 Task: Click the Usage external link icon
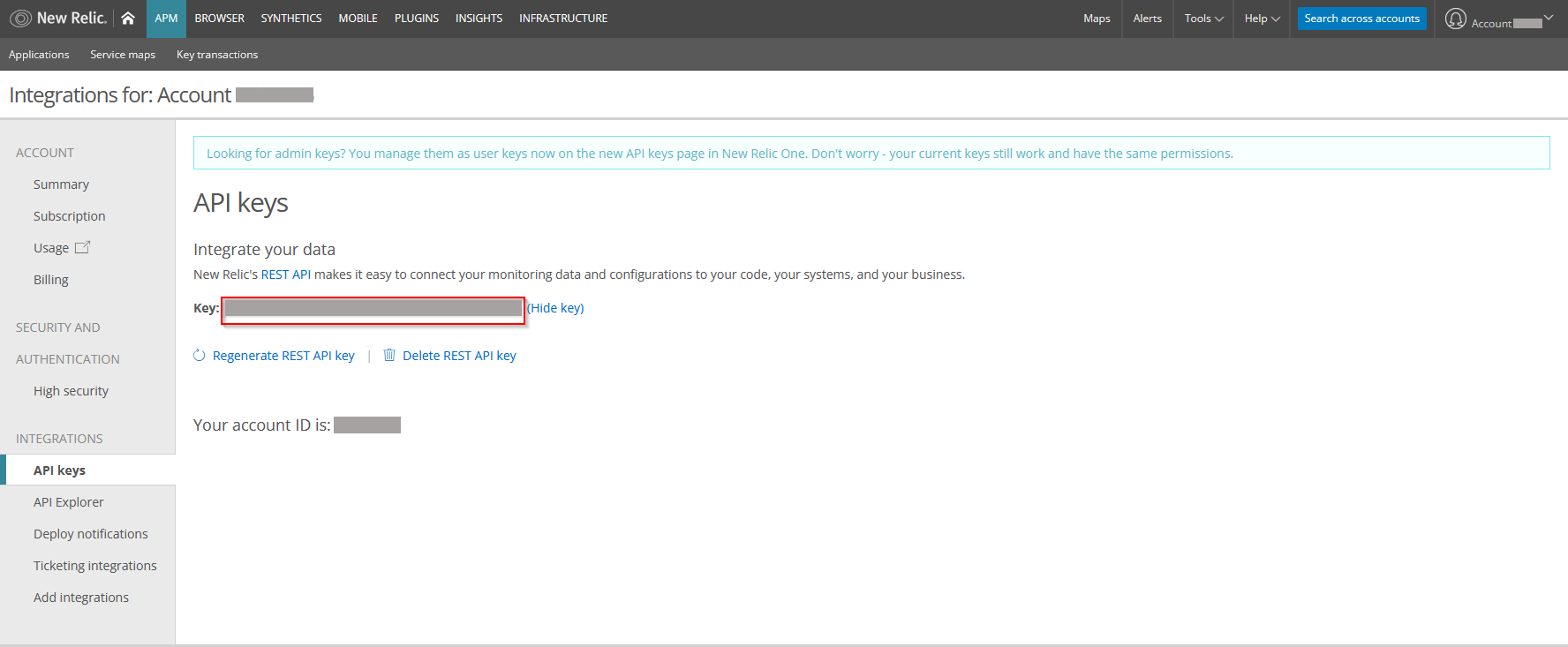point(82,247)
